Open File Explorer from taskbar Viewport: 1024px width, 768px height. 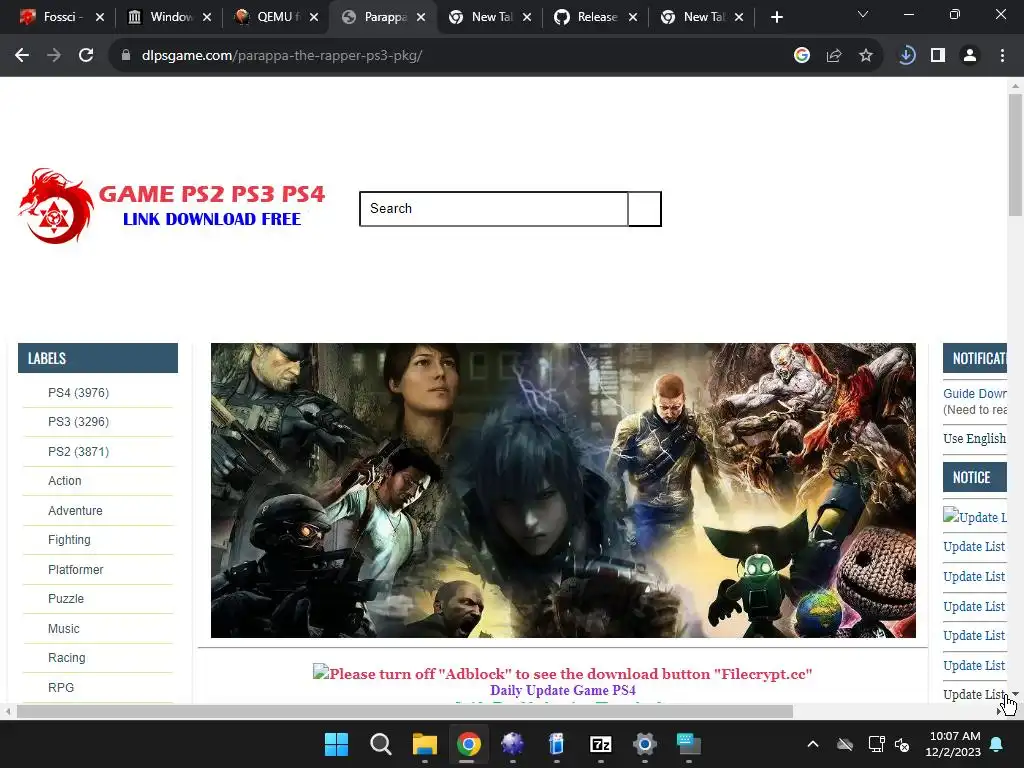click(424, 744)
